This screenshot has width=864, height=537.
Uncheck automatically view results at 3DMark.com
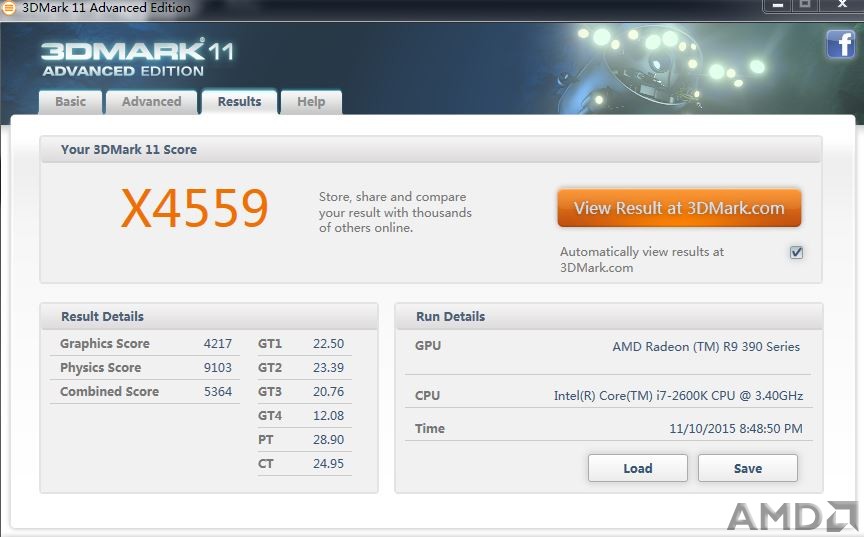click(796, 252)
